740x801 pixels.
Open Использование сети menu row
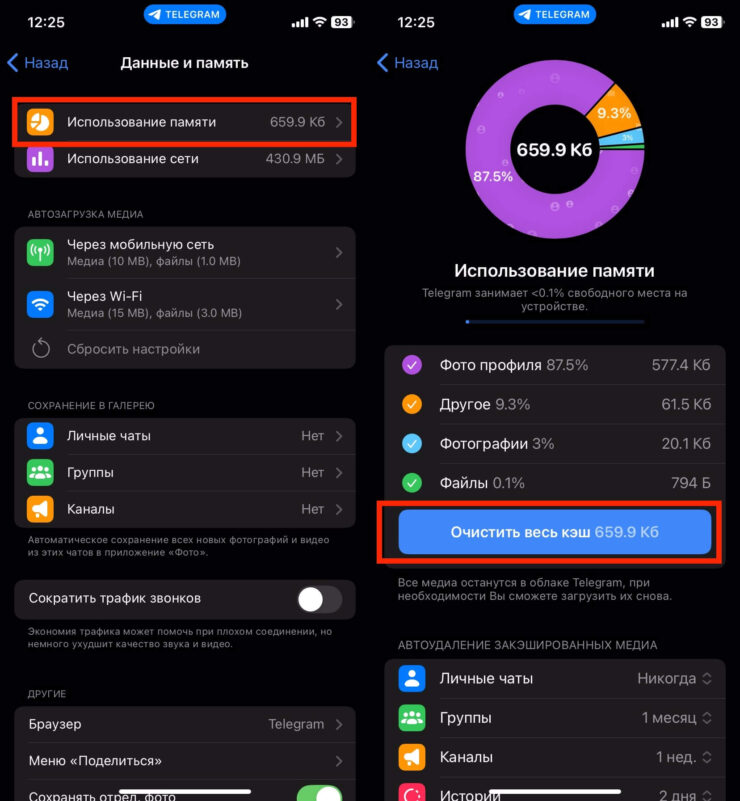tap(185, 158)
